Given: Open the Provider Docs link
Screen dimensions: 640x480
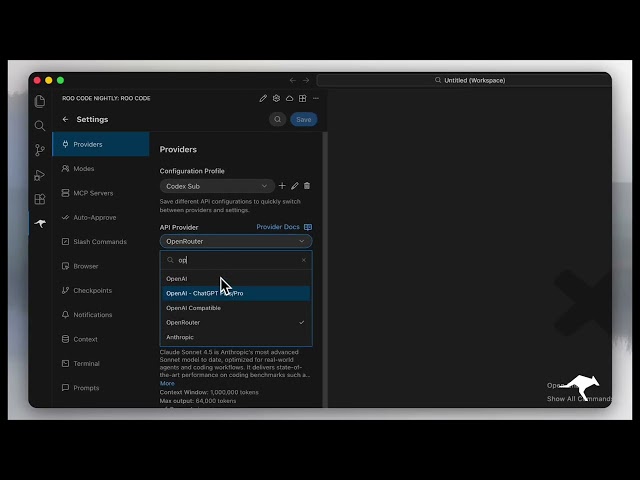Looking at the screenshot, I should pos(278,227).
